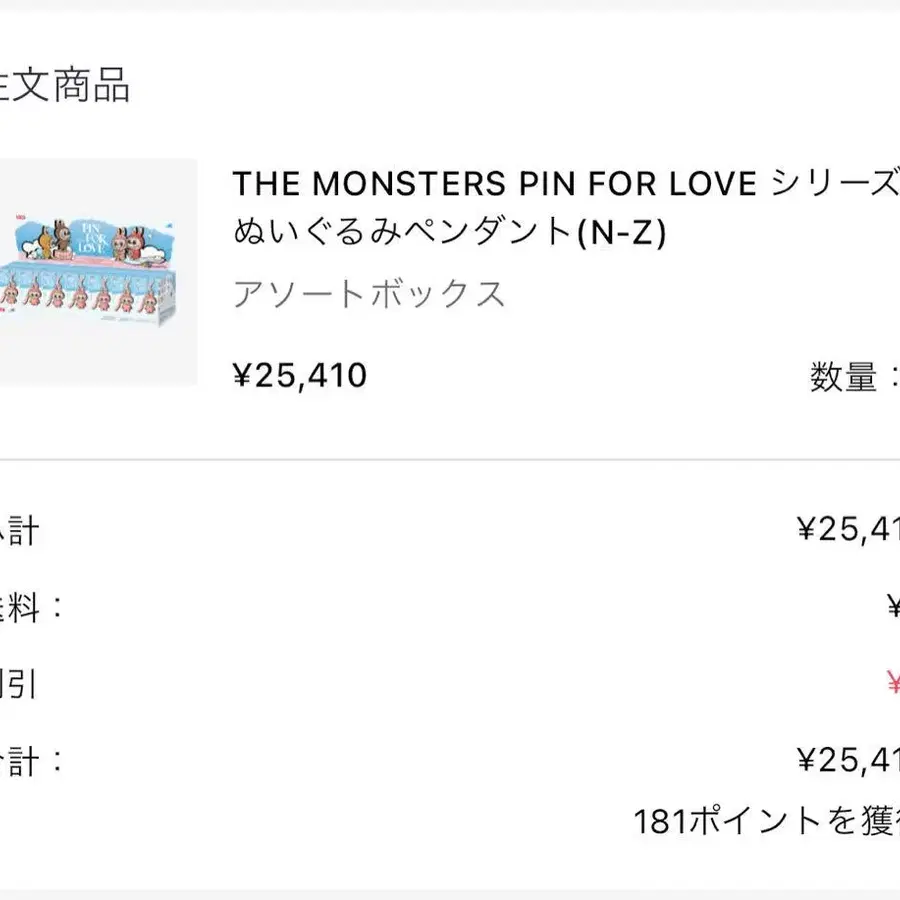The image size is (900, 900).
Task: Click the アソートボックス variant text
Action: (x=369, y=295)
